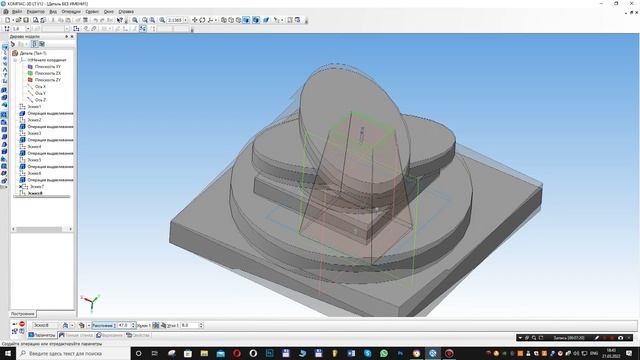Image resolution: width=640 pixels, height=360 pixels.
Task: Click second Уклон 1 direction toggle
Action: [163, 325]
